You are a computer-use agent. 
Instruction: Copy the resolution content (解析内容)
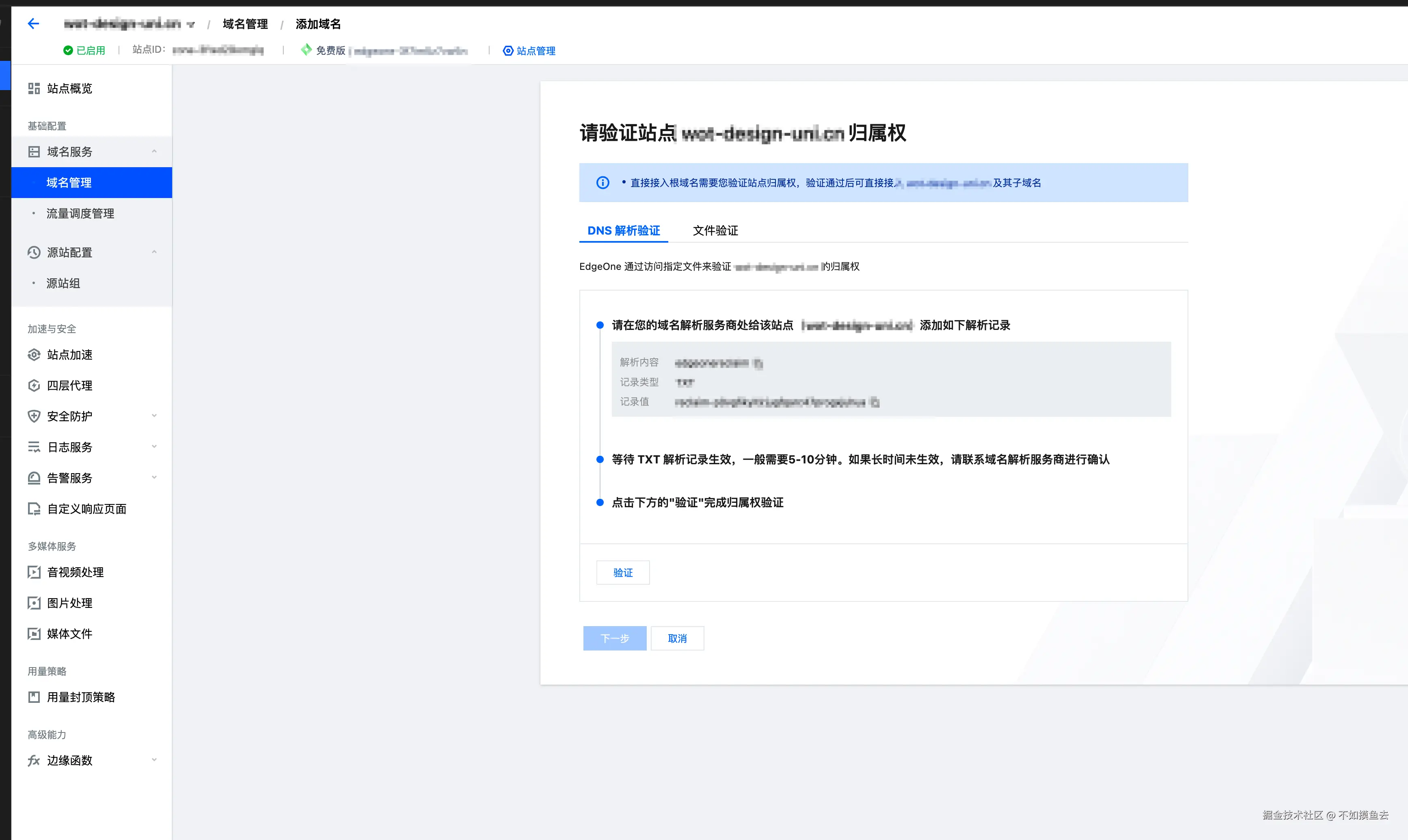tap(759, 364)
